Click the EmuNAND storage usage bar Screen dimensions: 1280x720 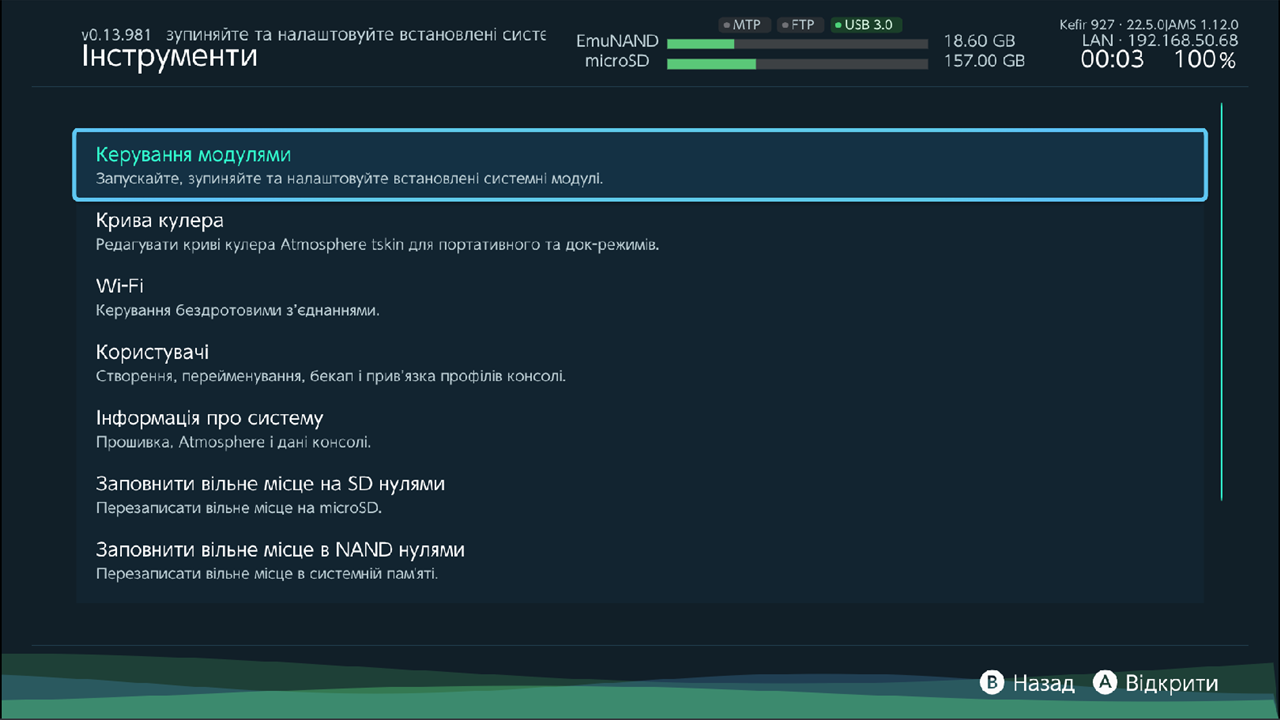coord(797,43)
